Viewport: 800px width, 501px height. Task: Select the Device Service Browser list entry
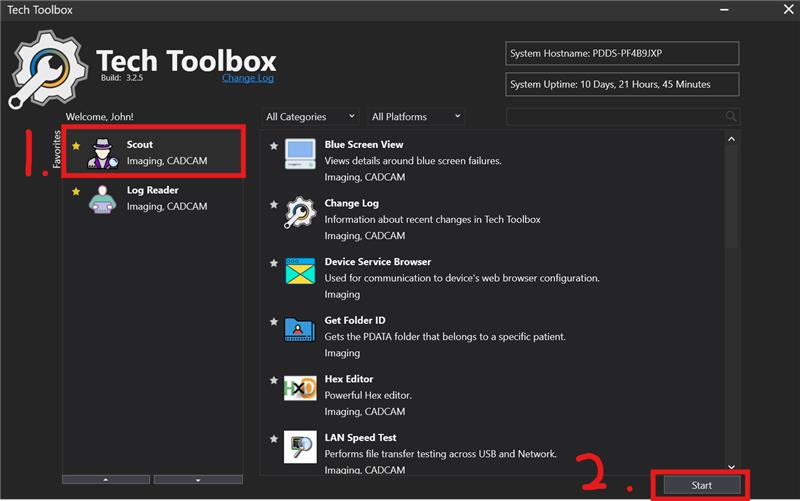[492, 278]
